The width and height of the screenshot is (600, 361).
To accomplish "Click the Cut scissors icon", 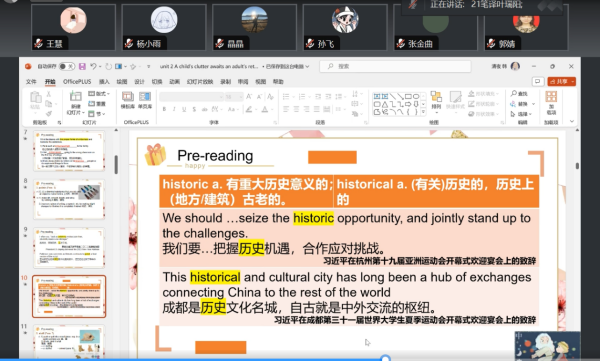I will 49,94.
